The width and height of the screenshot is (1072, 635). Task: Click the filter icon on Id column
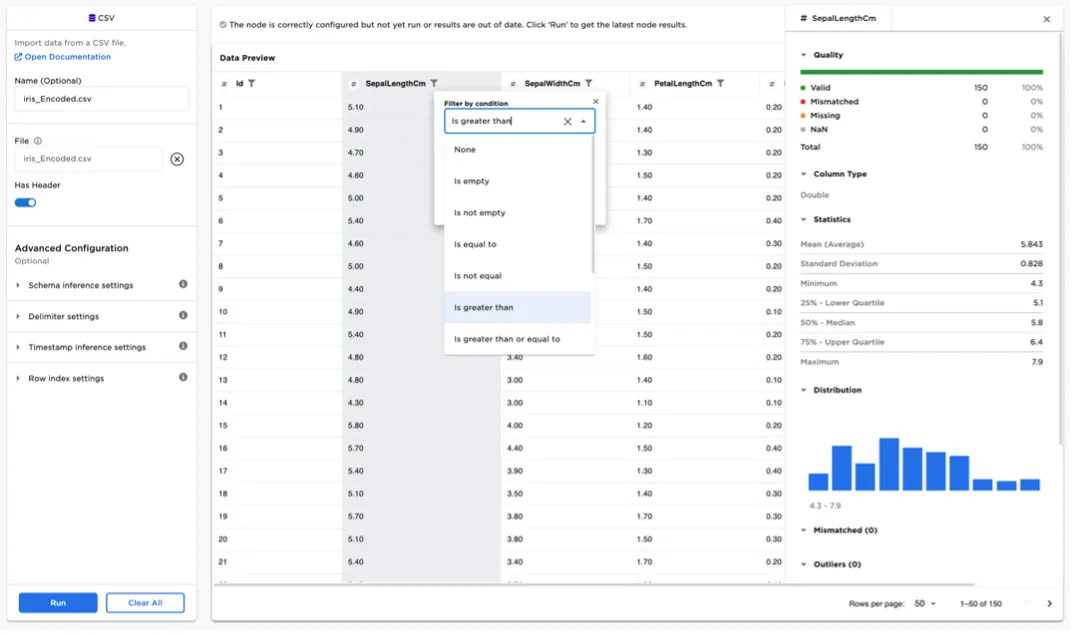coord(252,84)
